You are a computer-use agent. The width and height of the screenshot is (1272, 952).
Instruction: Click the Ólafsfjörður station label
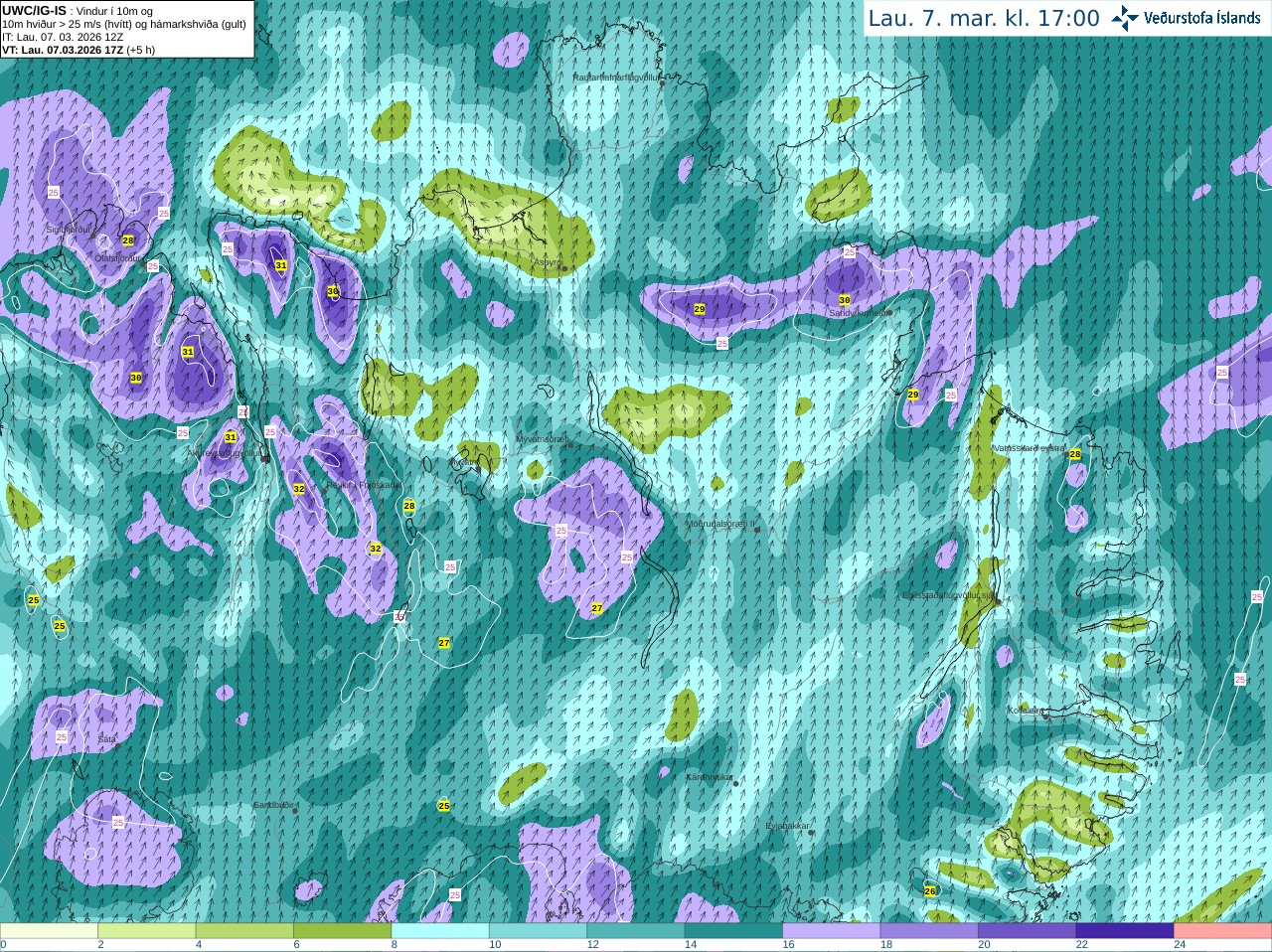tap(116, 257)
